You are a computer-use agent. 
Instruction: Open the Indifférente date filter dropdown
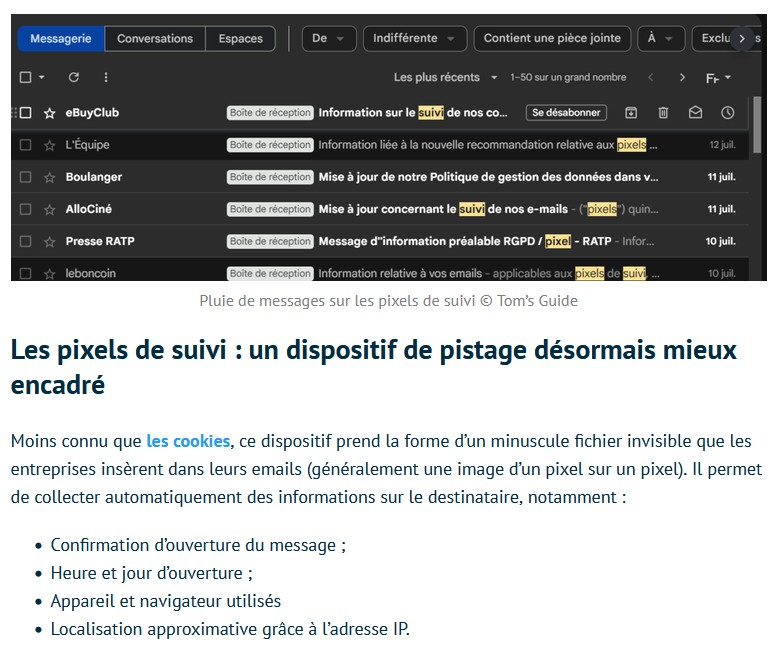click(415, 39)
